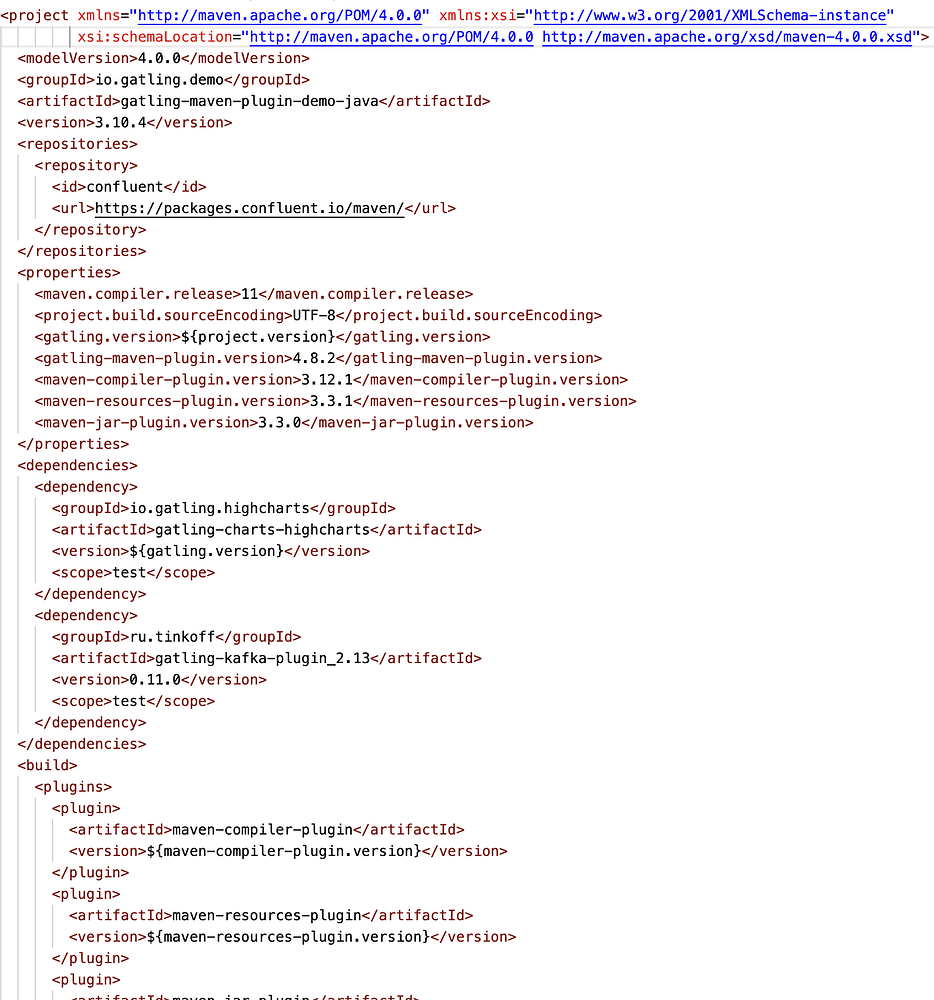This screenshot has height=1000, width=934.
Task: Click the maven-jar-plugin.version 3.3.0 line
Action: click(x=284, y=423)
